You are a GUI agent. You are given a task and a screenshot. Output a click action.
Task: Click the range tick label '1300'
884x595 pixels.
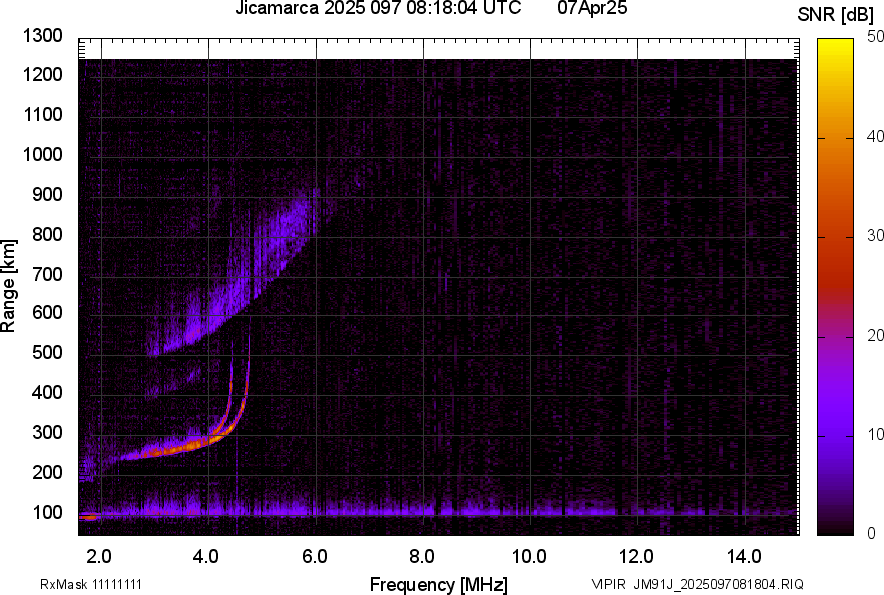pos(42,36)
